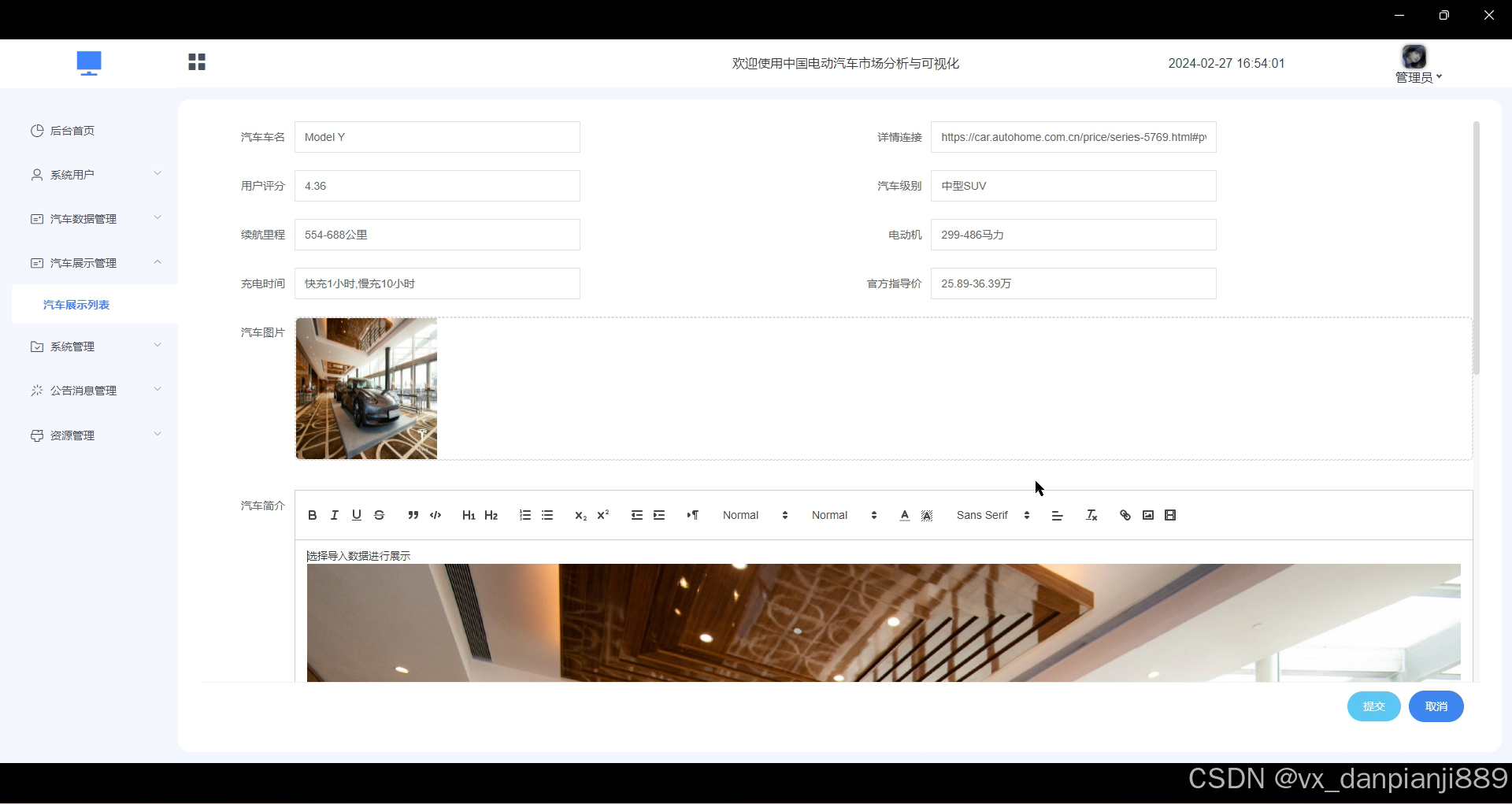1512x804 pixels.
Task: Click the blue monitor logo icon
Action: click(89, 63)
